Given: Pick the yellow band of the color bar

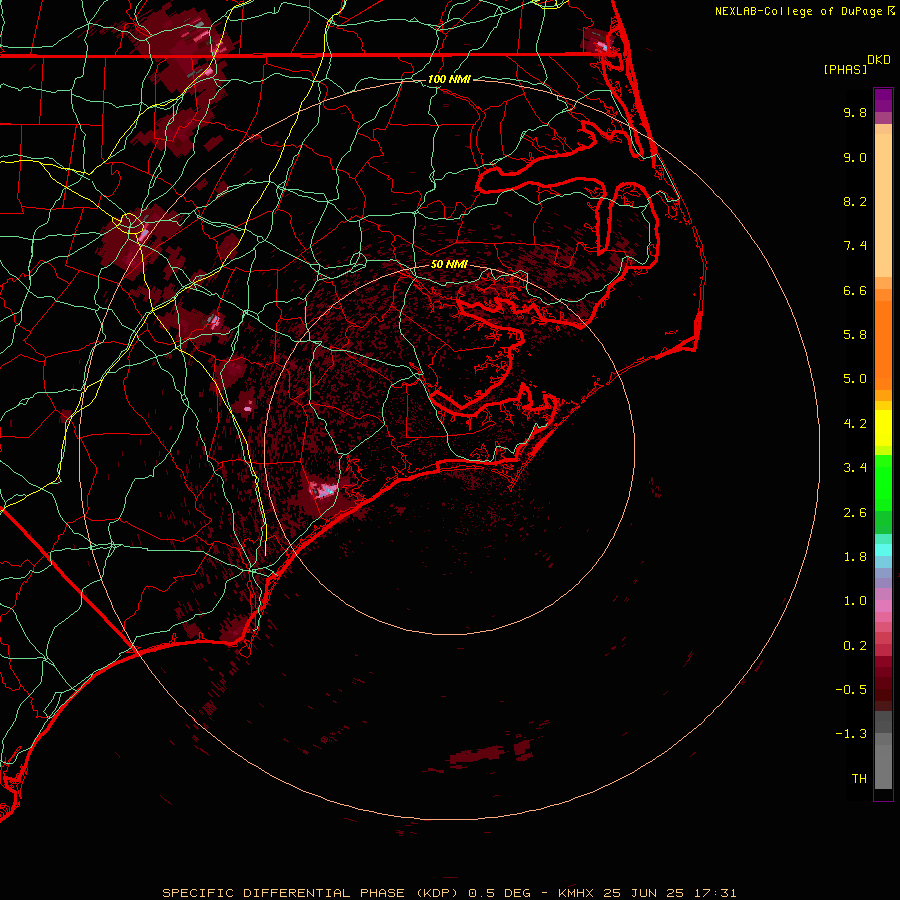Looking at the screenshot, I should pos(883,428).
